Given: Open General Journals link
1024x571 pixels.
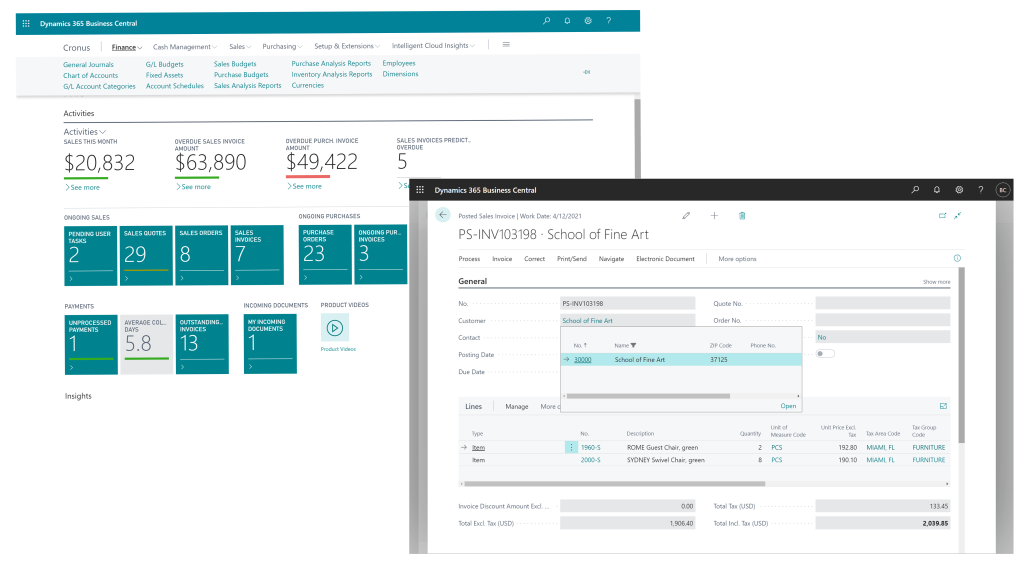Looking at the screenshot, I should click(88, 65).
